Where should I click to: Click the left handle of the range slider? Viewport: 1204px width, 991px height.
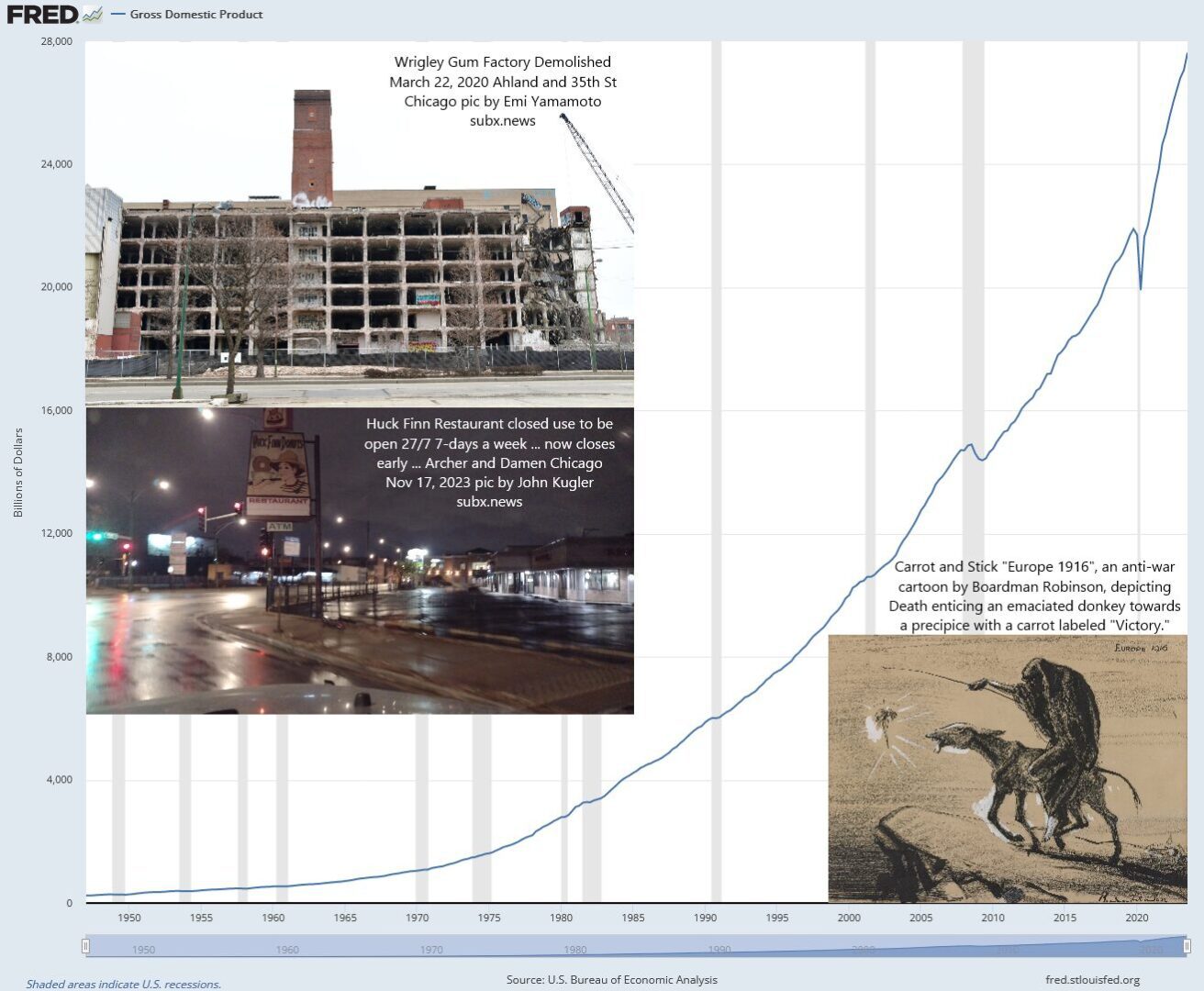(85, 946)
